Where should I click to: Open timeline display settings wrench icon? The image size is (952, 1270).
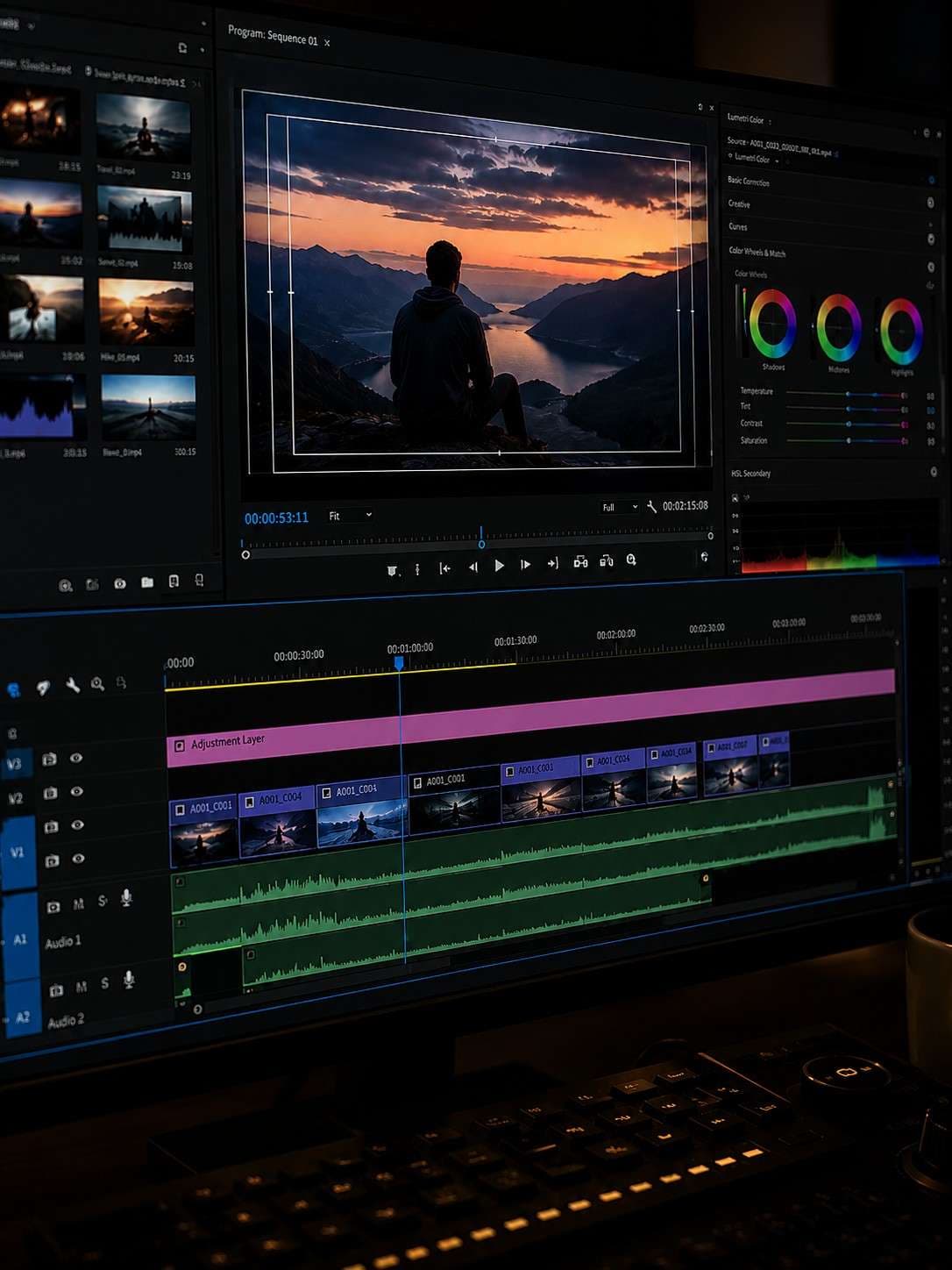[73, 685]
